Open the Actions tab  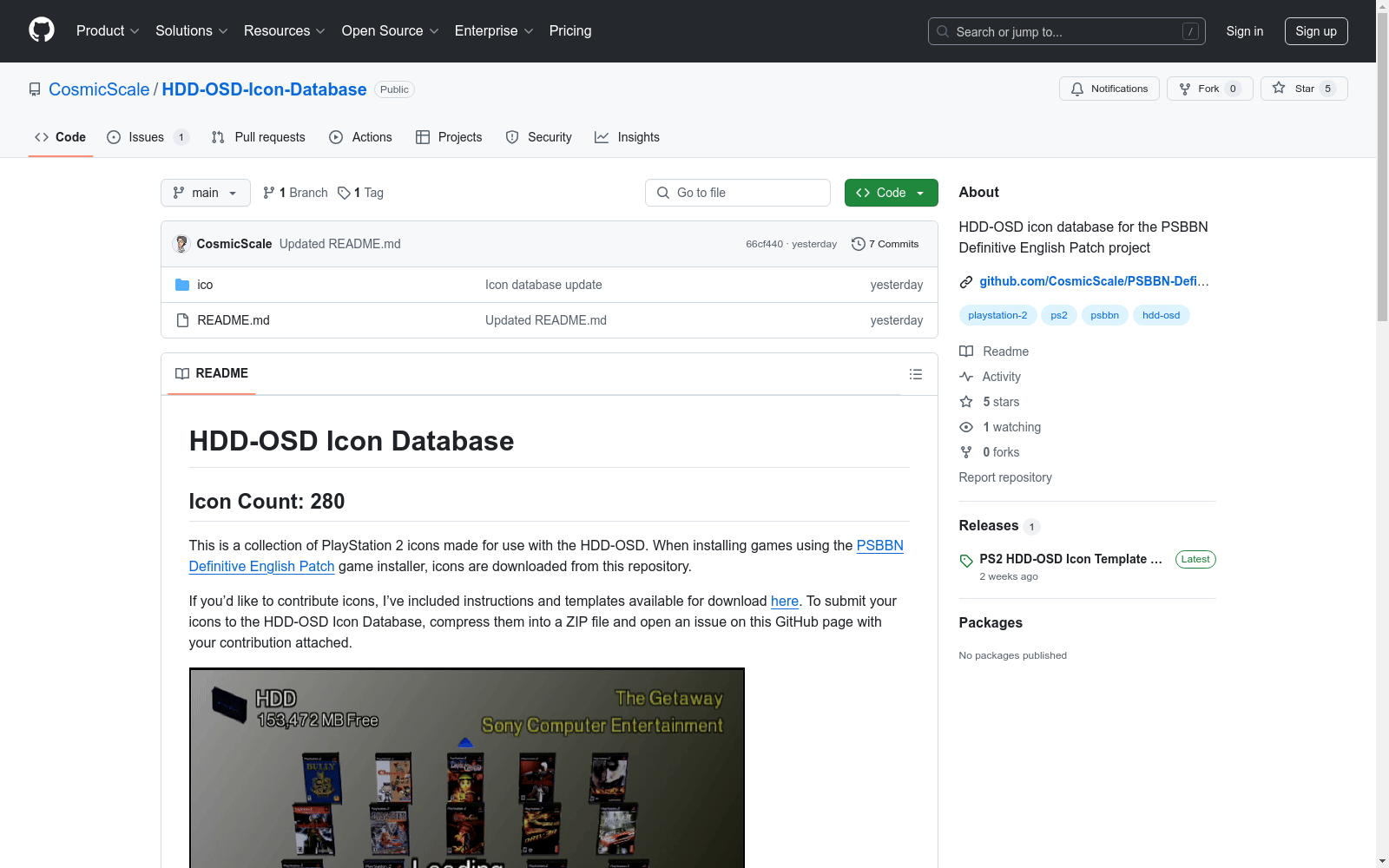click(x=361, y=137)
